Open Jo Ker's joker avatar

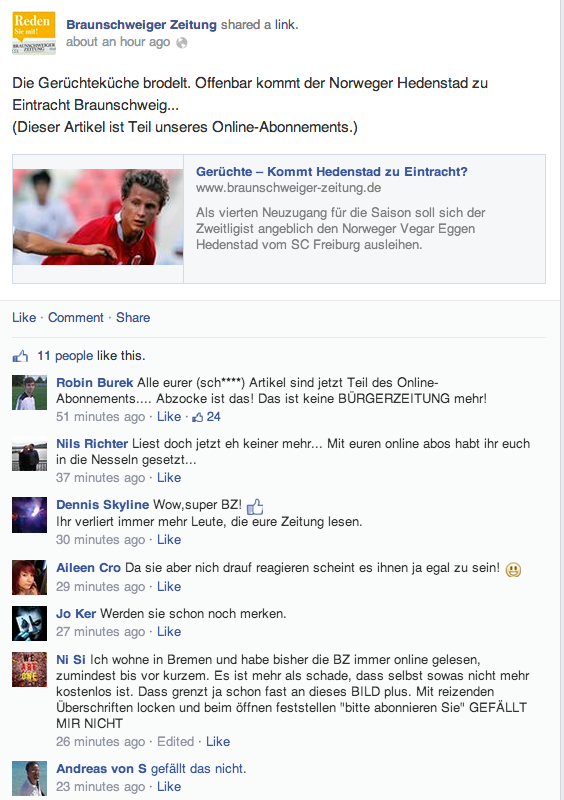pyautogui.click(x=29, y=623)
